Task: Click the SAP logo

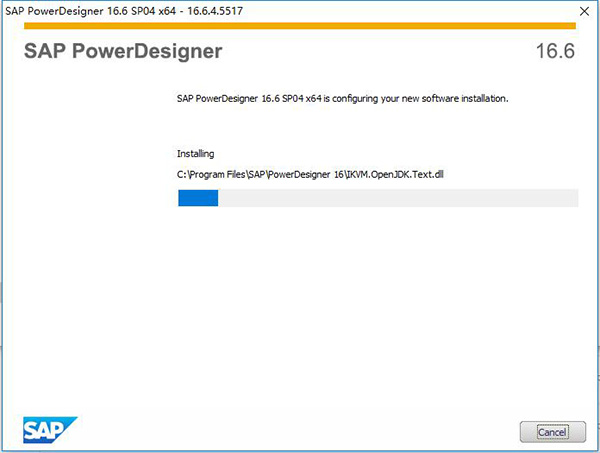Action: click(x=50, y=430)
